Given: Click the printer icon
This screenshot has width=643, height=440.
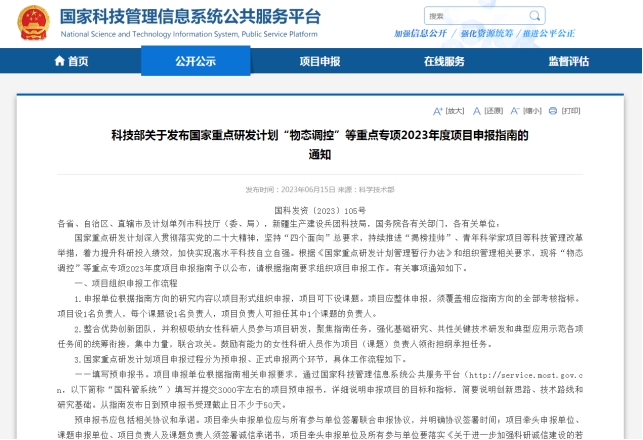Looking at the screenshot, I should [x=551, y=110].
